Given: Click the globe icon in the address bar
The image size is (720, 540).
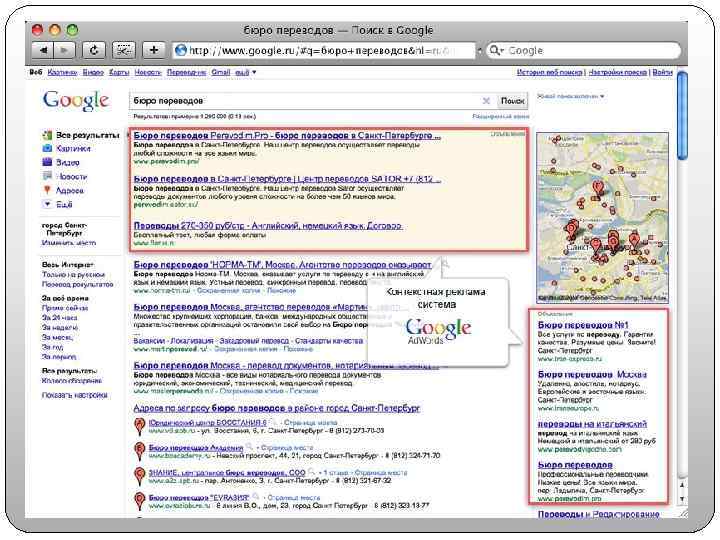Looking at the screenshot, I should [181, 50].
